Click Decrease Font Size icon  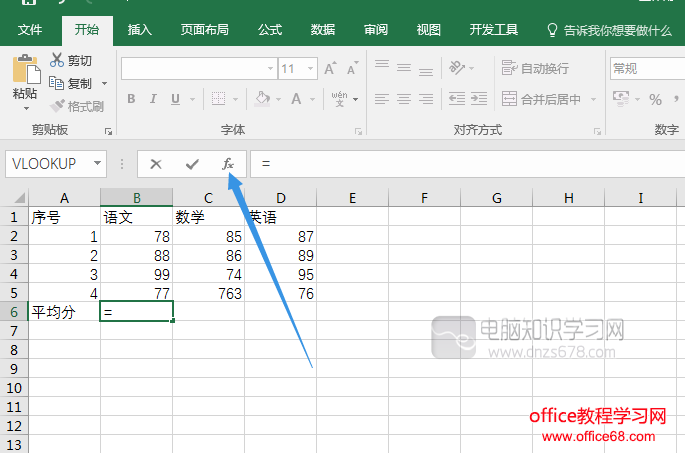(x=353, y=68)
